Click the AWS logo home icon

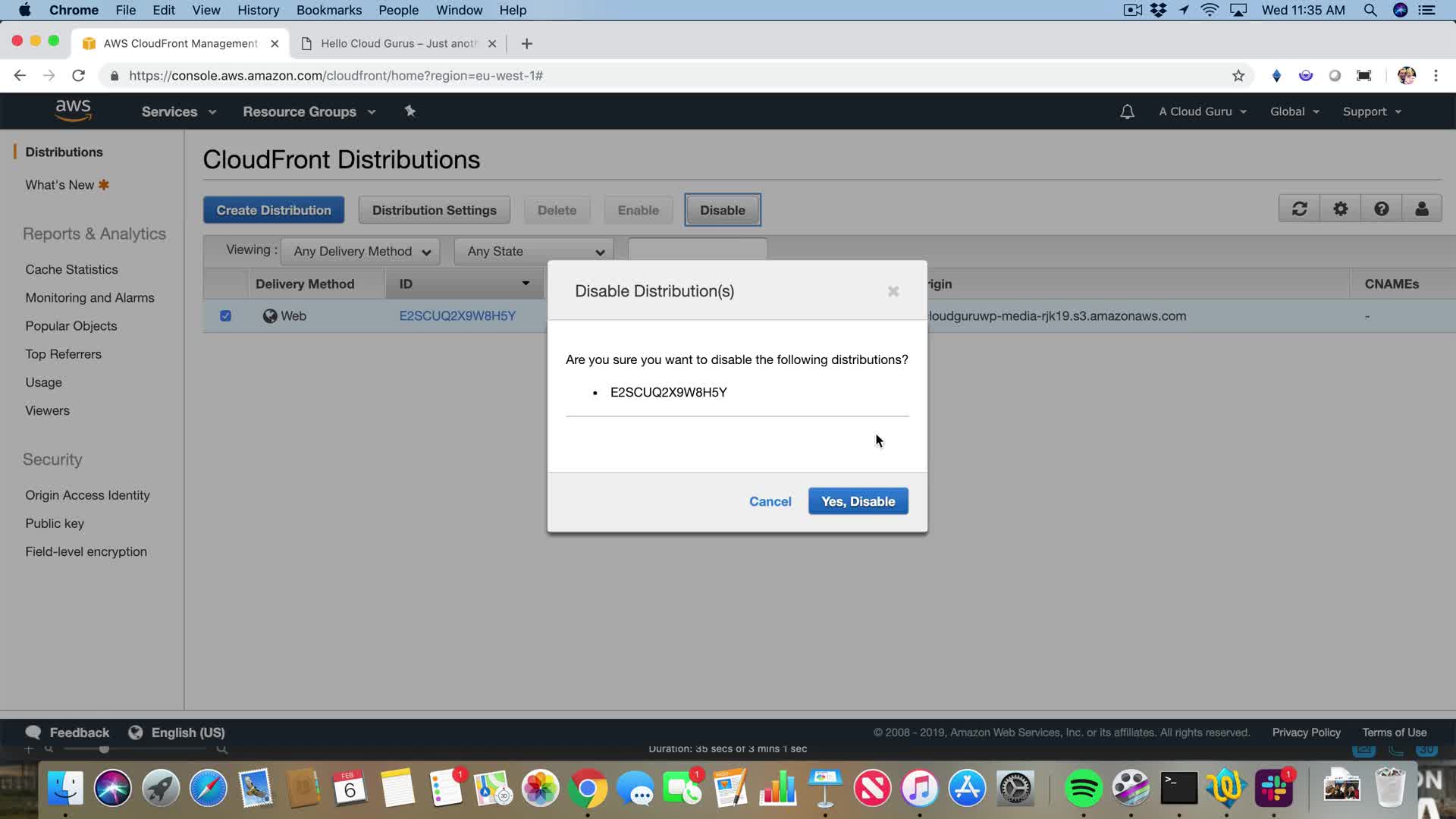(74, 111)
